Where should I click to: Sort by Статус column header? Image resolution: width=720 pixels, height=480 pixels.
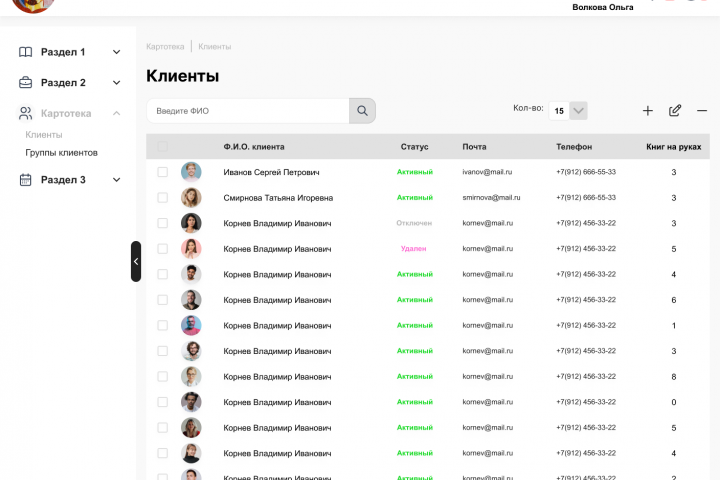(x=414, y=147)
